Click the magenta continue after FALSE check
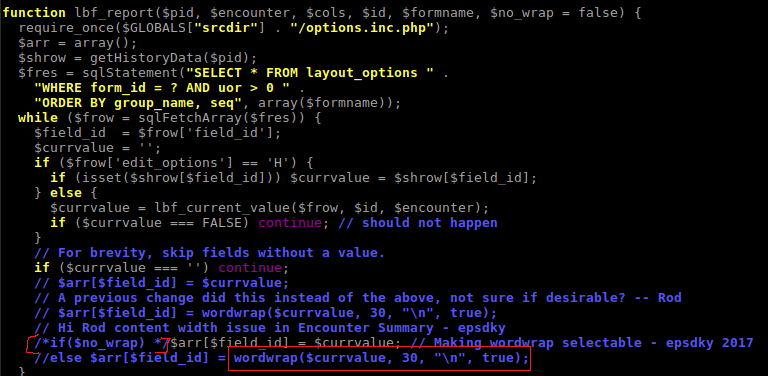Viewport: 768px width, 376px height. [290, 223]
